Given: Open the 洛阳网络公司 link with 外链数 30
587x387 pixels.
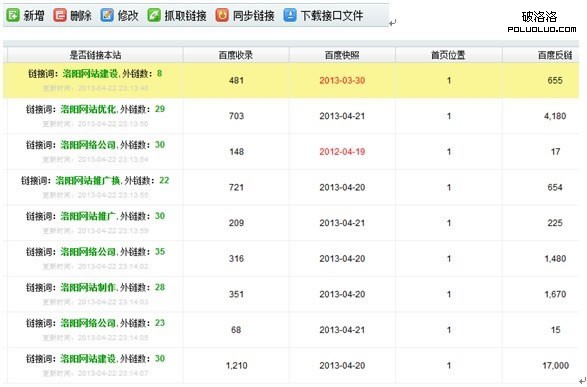Looking at the screenshot, I should (88, 144).
